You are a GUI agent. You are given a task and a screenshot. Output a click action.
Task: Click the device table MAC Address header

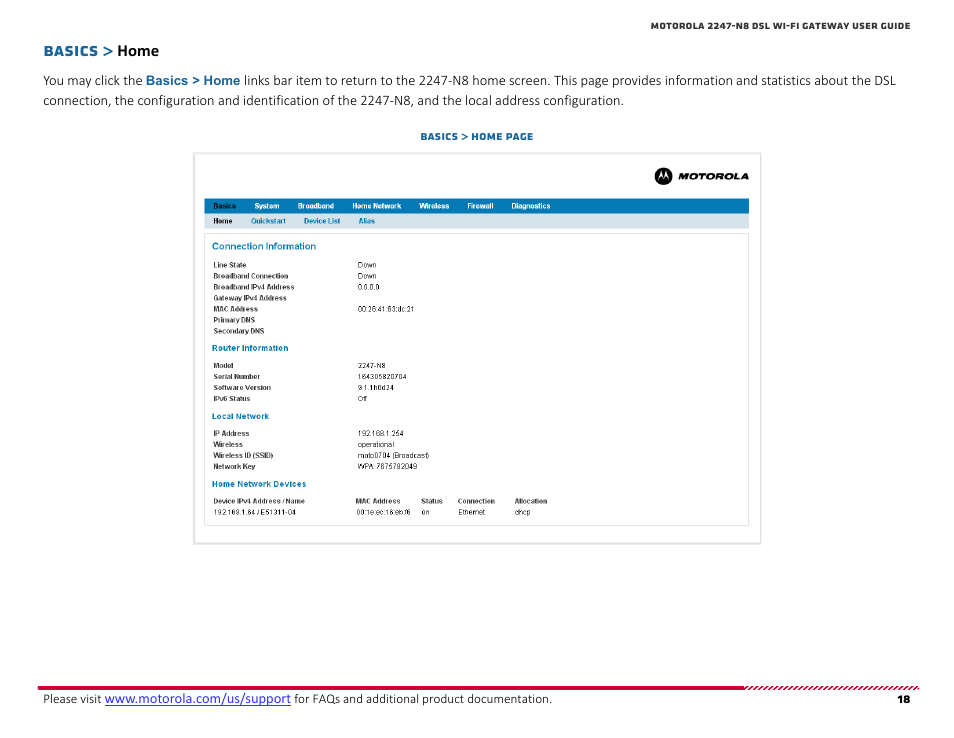378,501
